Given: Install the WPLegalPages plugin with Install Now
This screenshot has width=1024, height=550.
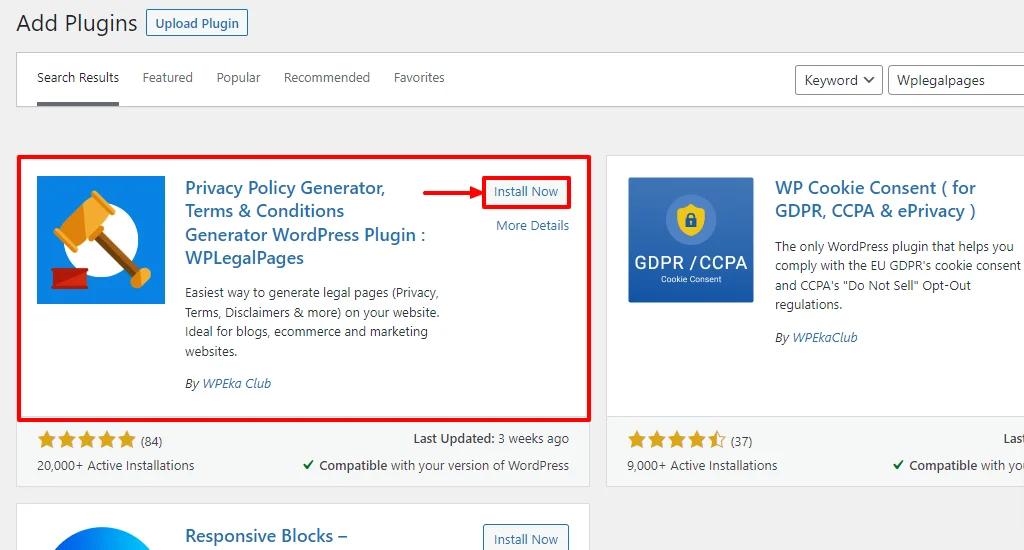Looking at the screenshot, I should click(x=526, y=192).
